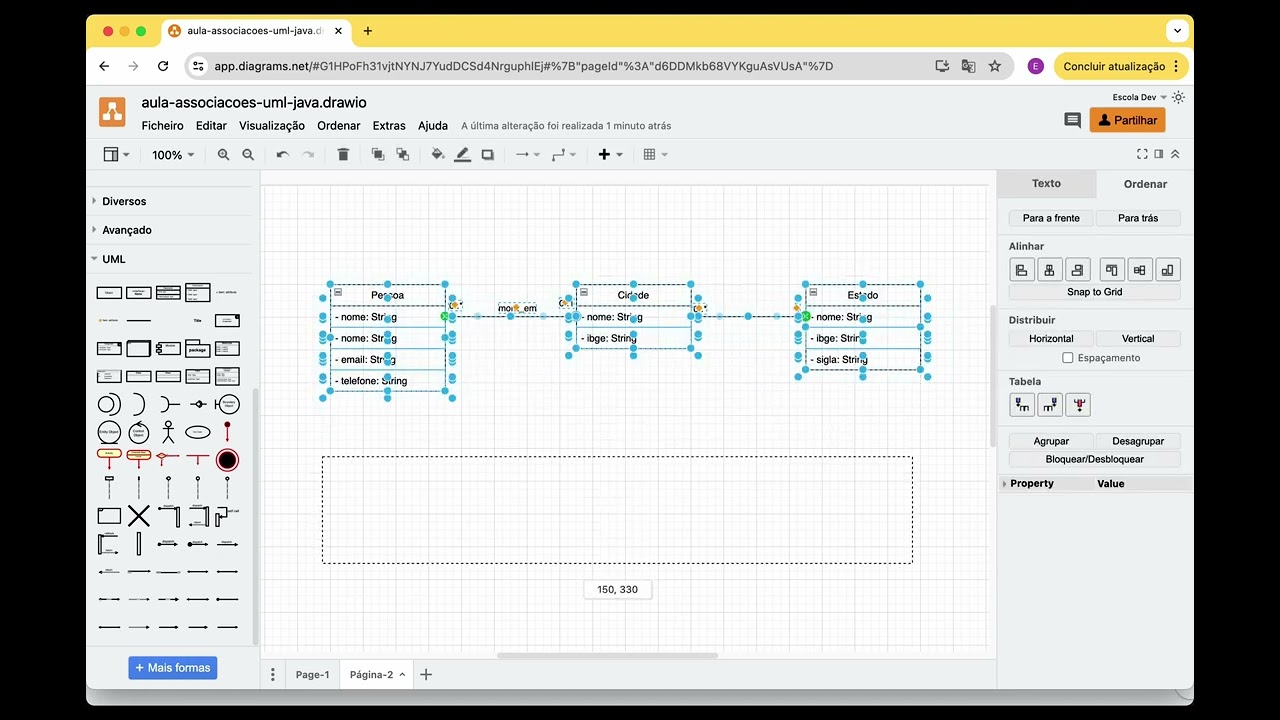1280x720 pixels.
Task: Align selected shapes to the right
Action: pos(1077,270)
